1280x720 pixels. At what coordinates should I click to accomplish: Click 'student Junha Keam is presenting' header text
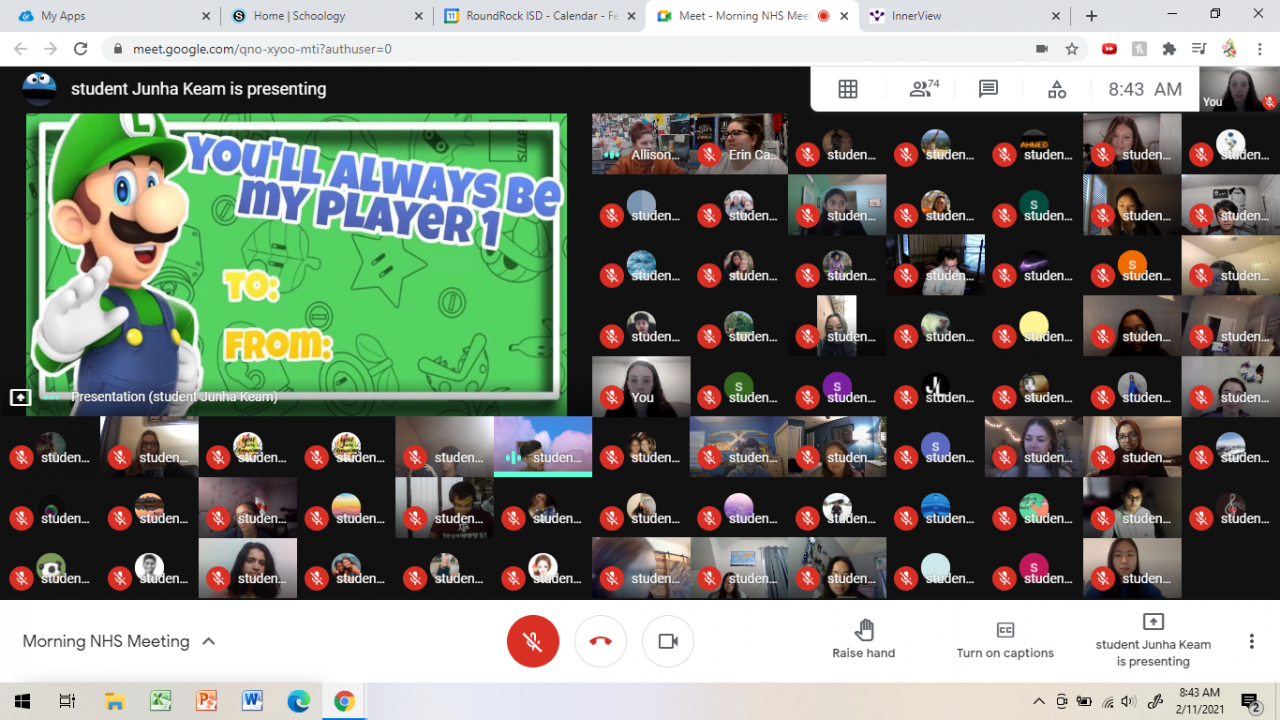199,89
